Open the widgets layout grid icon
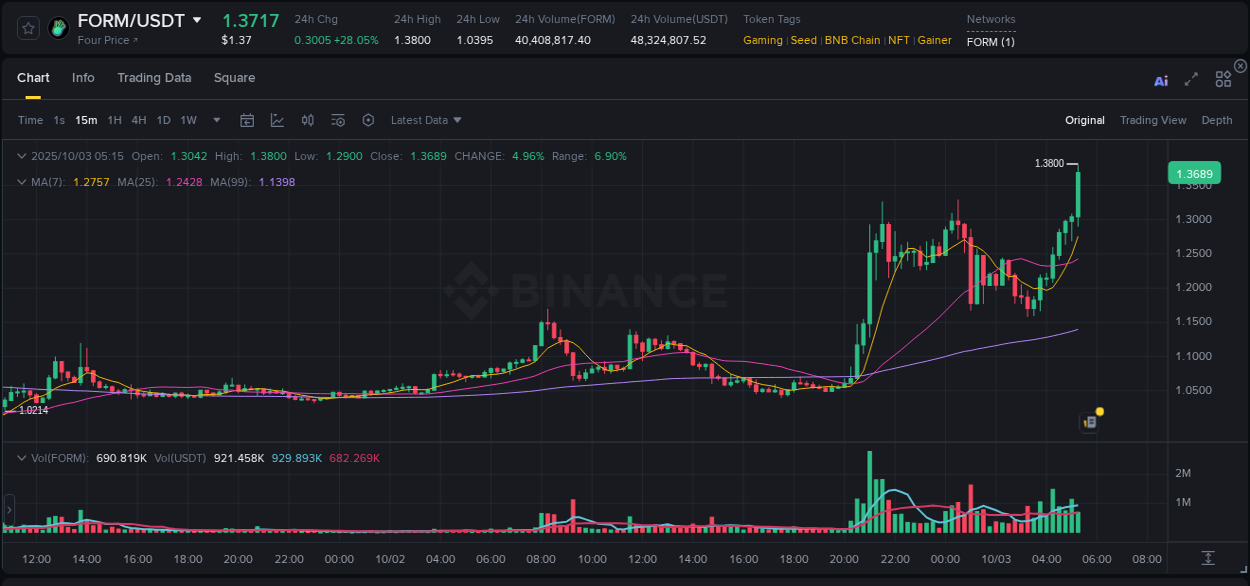The height and width of the screenshot is (586, 1250). 1223,79
